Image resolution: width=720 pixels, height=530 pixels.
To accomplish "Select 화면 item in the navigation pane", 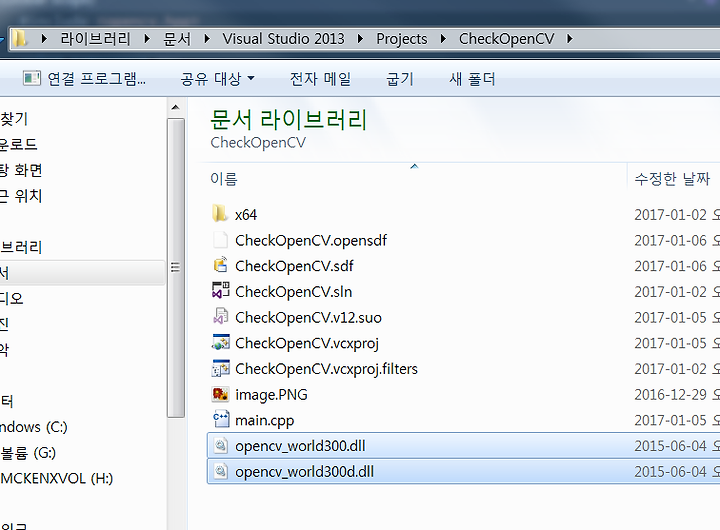I will click(x=21, y=170).
